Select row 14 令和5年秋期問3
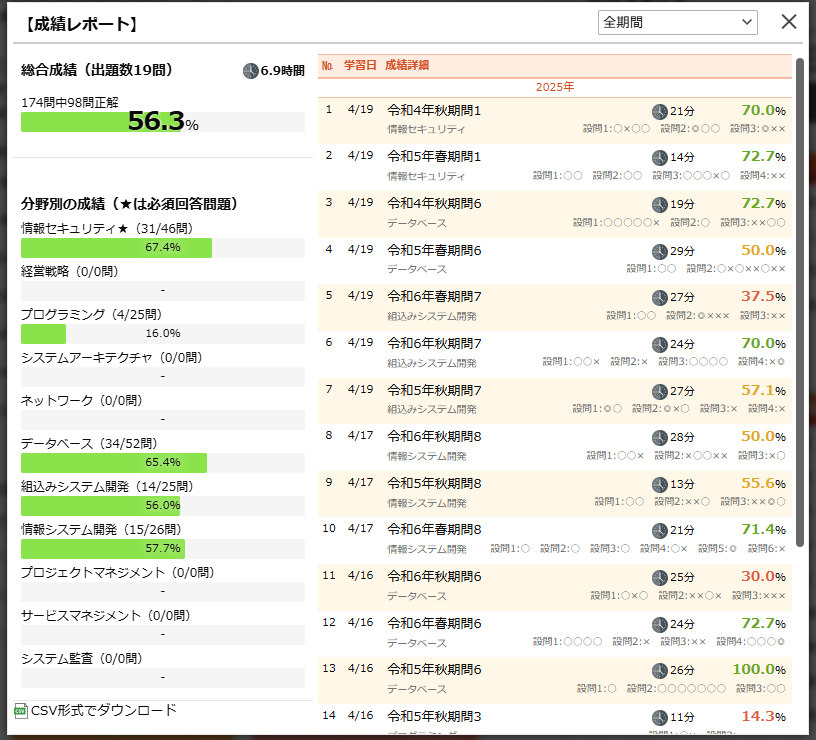The height and width of the screenshot is (740, 816). tap(555, 719)
